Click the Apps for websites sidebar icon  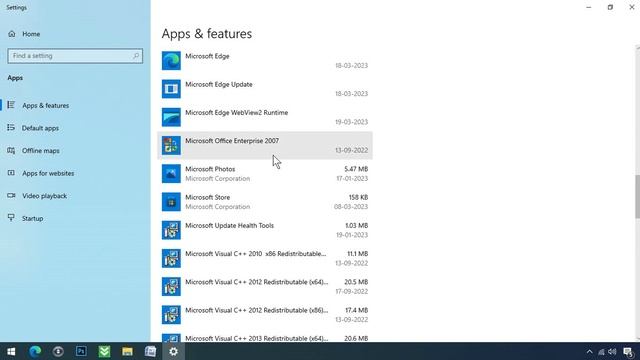[11, 173]
